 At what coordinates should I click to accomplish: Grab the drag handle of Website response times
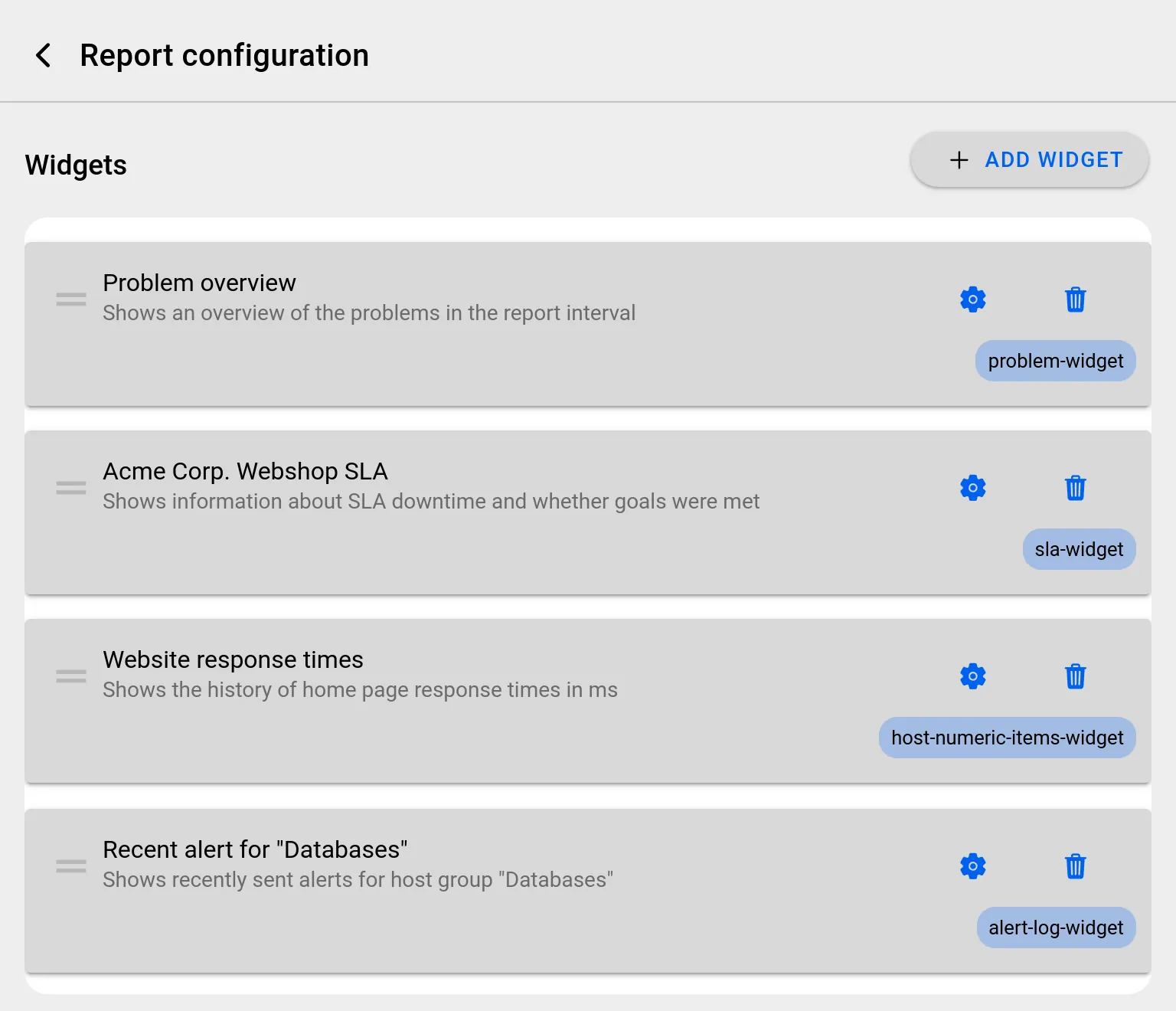[71, 676]
